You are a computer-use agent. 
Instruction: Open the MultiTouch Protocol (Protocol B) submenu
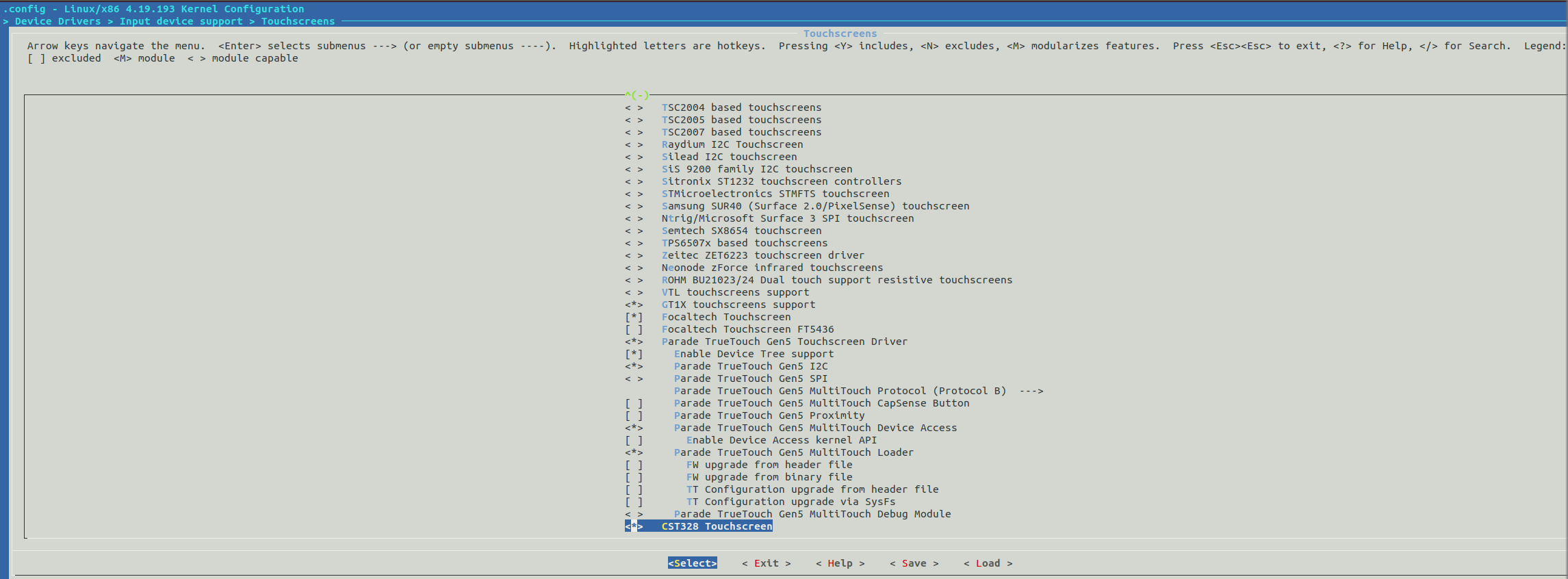(859, 391)
